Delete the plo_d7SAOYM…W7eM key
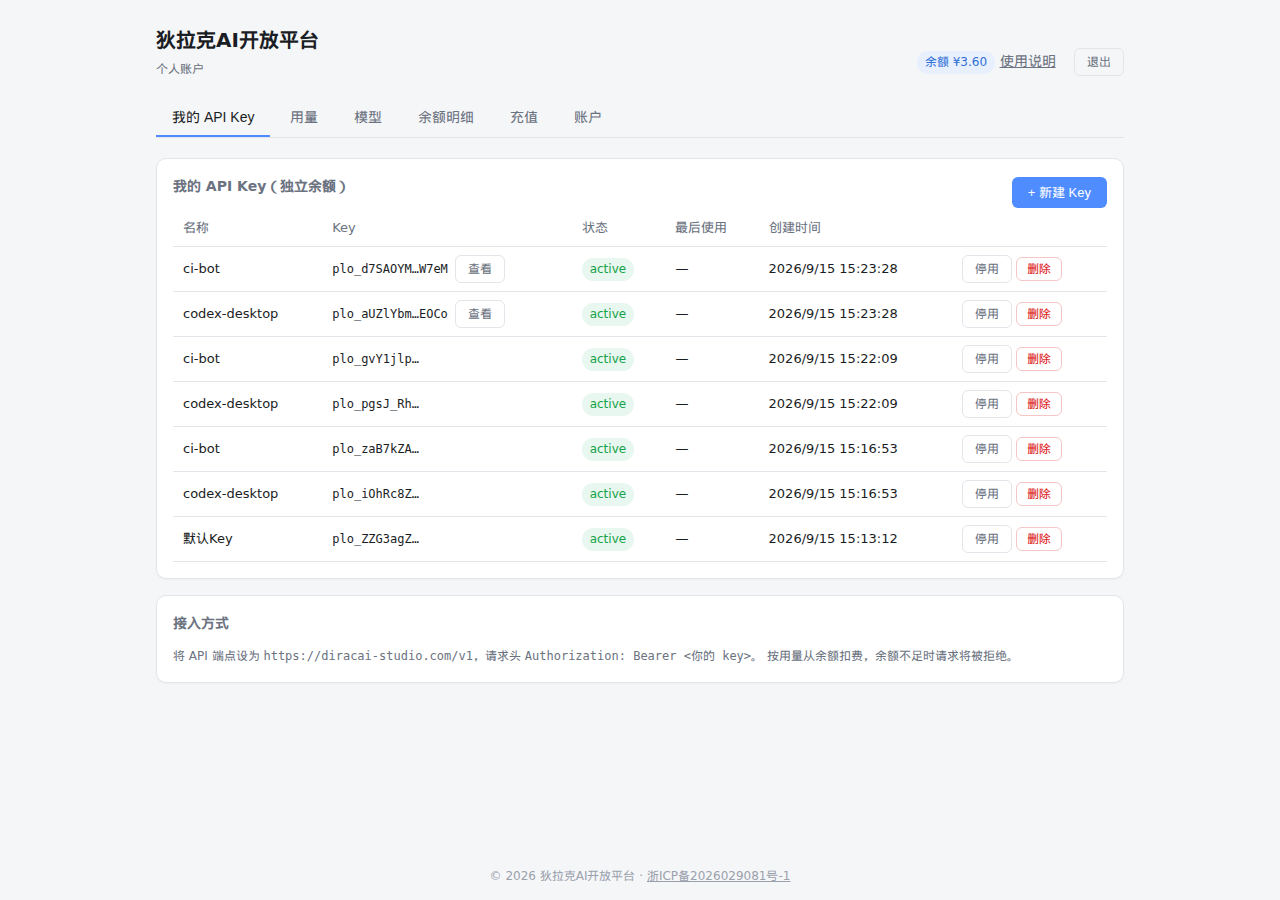The width and height of the screenshot is (1280, 900). tap(1039, 269)
